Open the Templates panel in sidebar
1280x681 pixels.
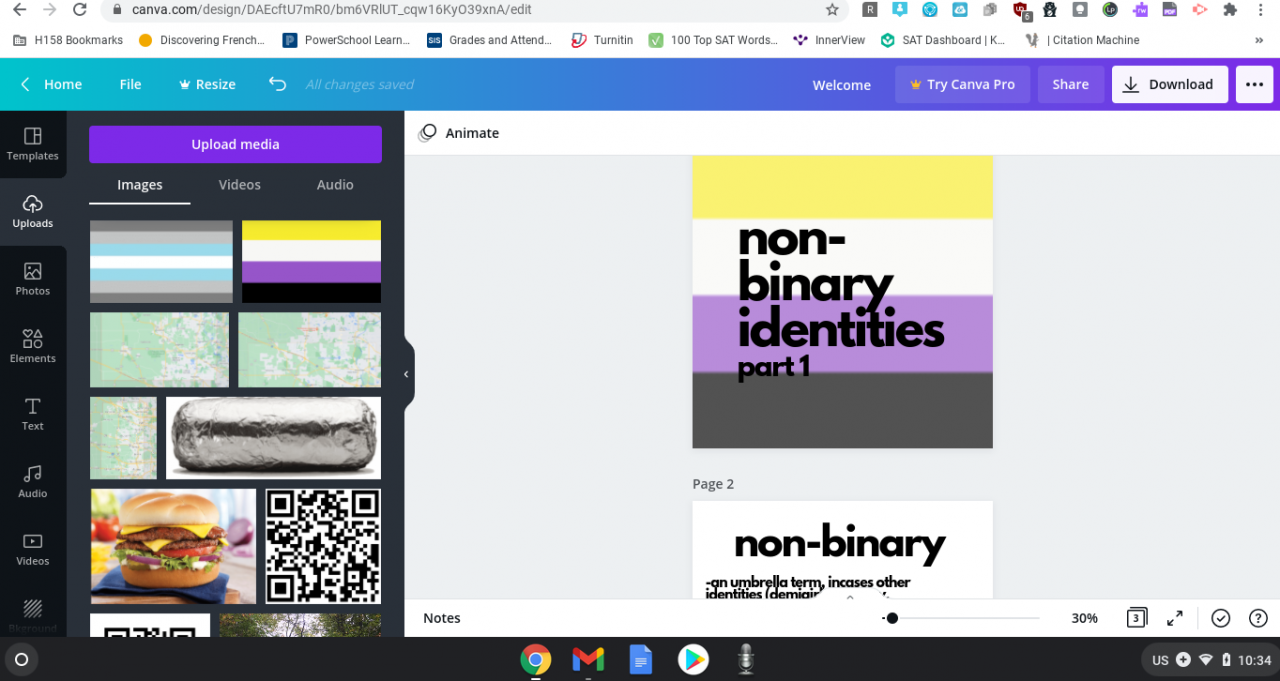(x=33, y=144)
